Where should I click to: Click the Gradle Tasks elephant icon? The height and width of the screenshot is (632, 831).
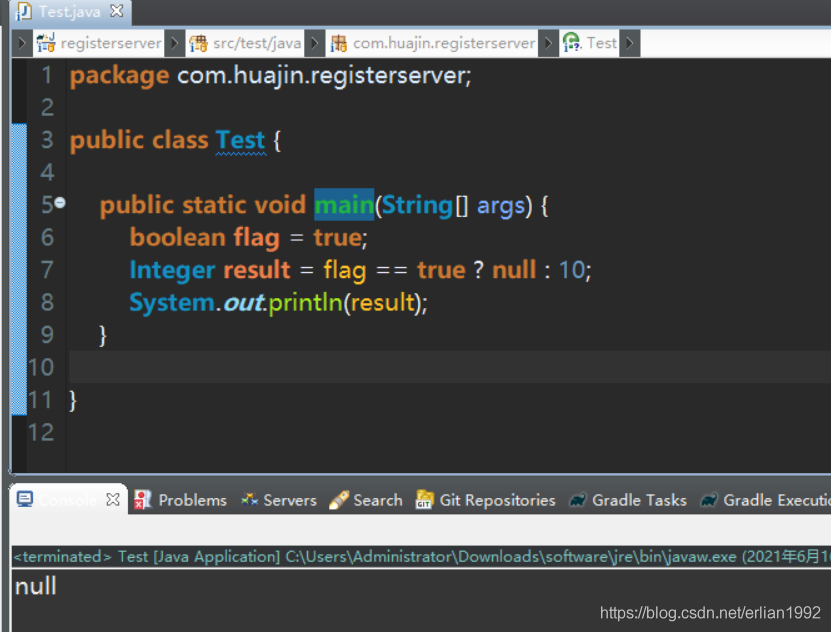[x=578, y=500]
